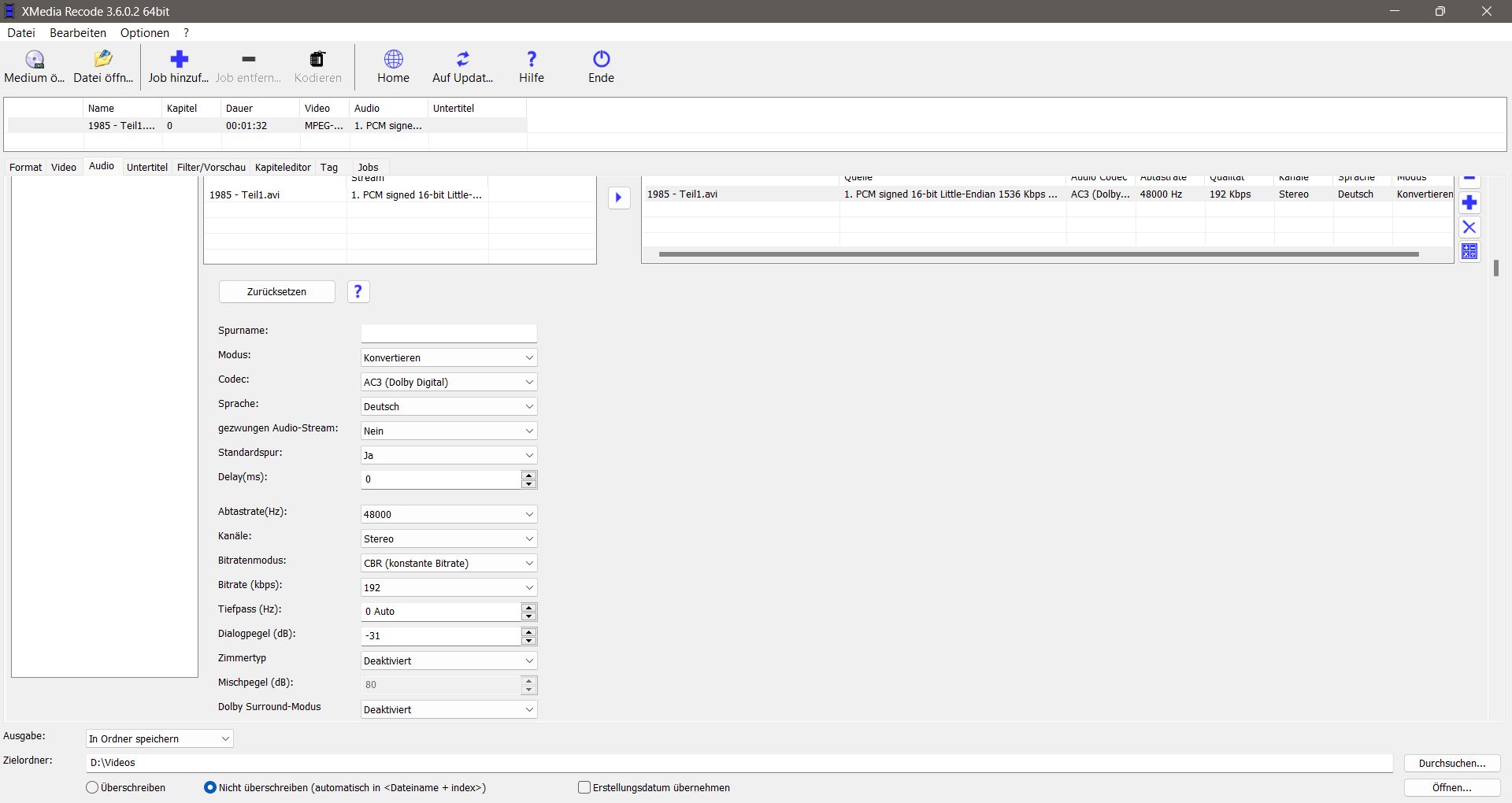Viewport: 1512px width, 803px height.
Task: Select 1985 - Teil1.avi source stream row
Action: pyautogui.click(x=400, y=194)
